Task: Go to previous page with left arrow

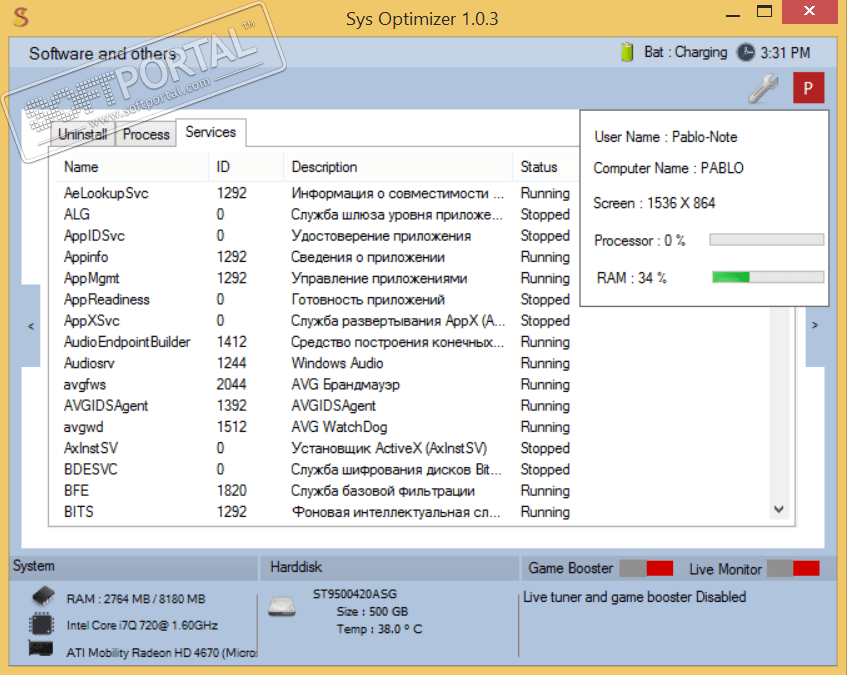Action: [x=31, y=326]
